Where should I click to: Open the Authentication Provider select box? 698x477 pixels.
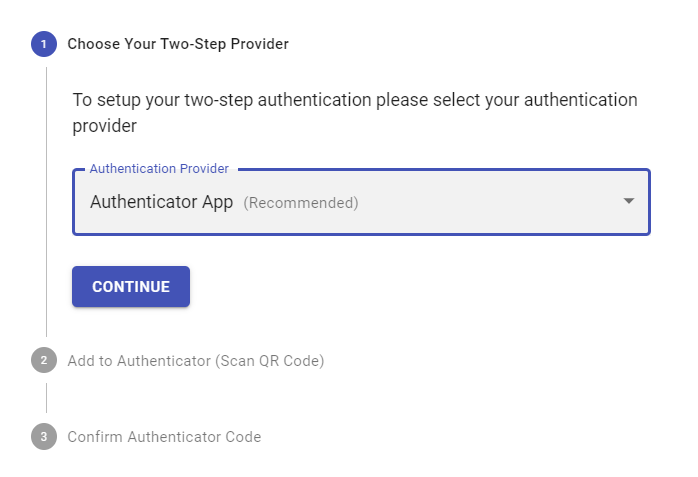coord(361,202)
